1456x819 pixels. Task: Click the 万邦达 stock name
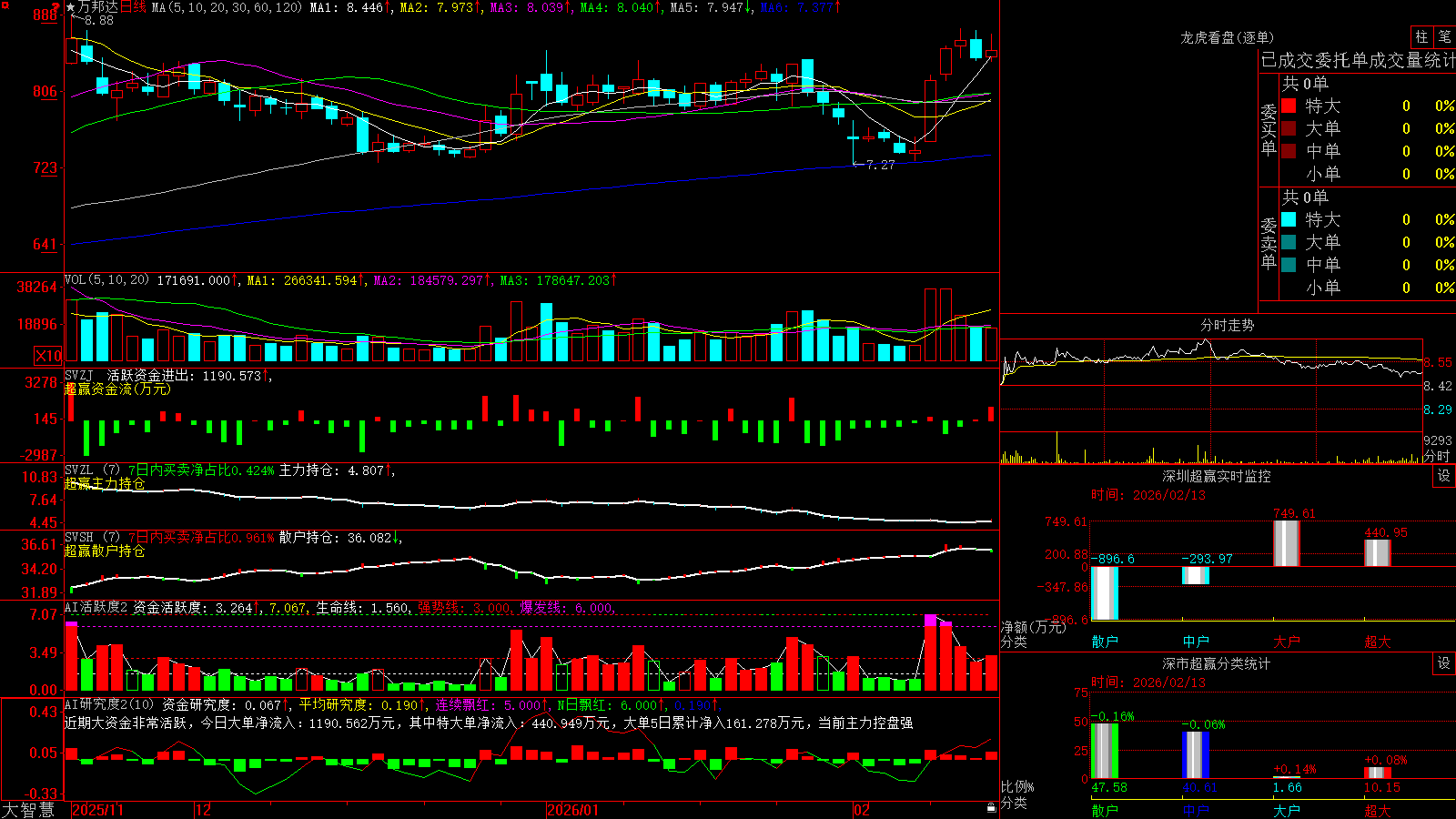pos(98,7)
